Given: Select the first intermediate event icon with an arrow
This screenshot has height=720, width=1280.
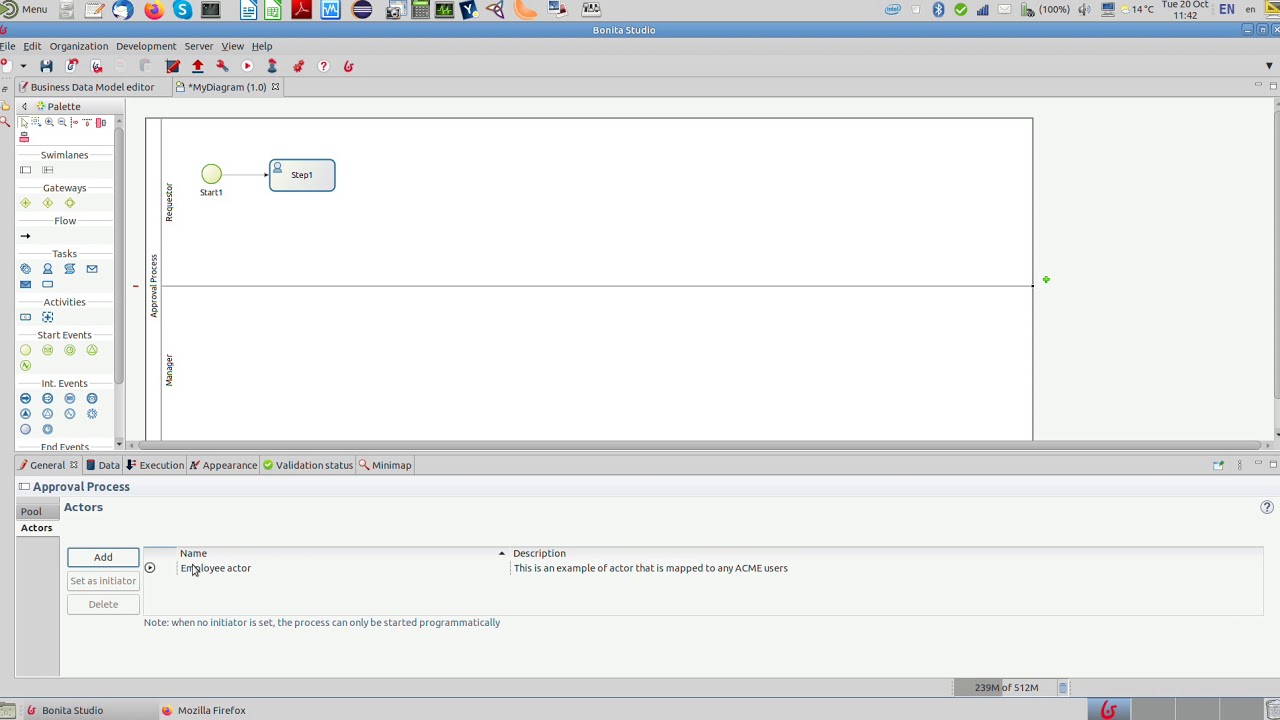Looking at the screenshot, I should [x=26, y=398].
